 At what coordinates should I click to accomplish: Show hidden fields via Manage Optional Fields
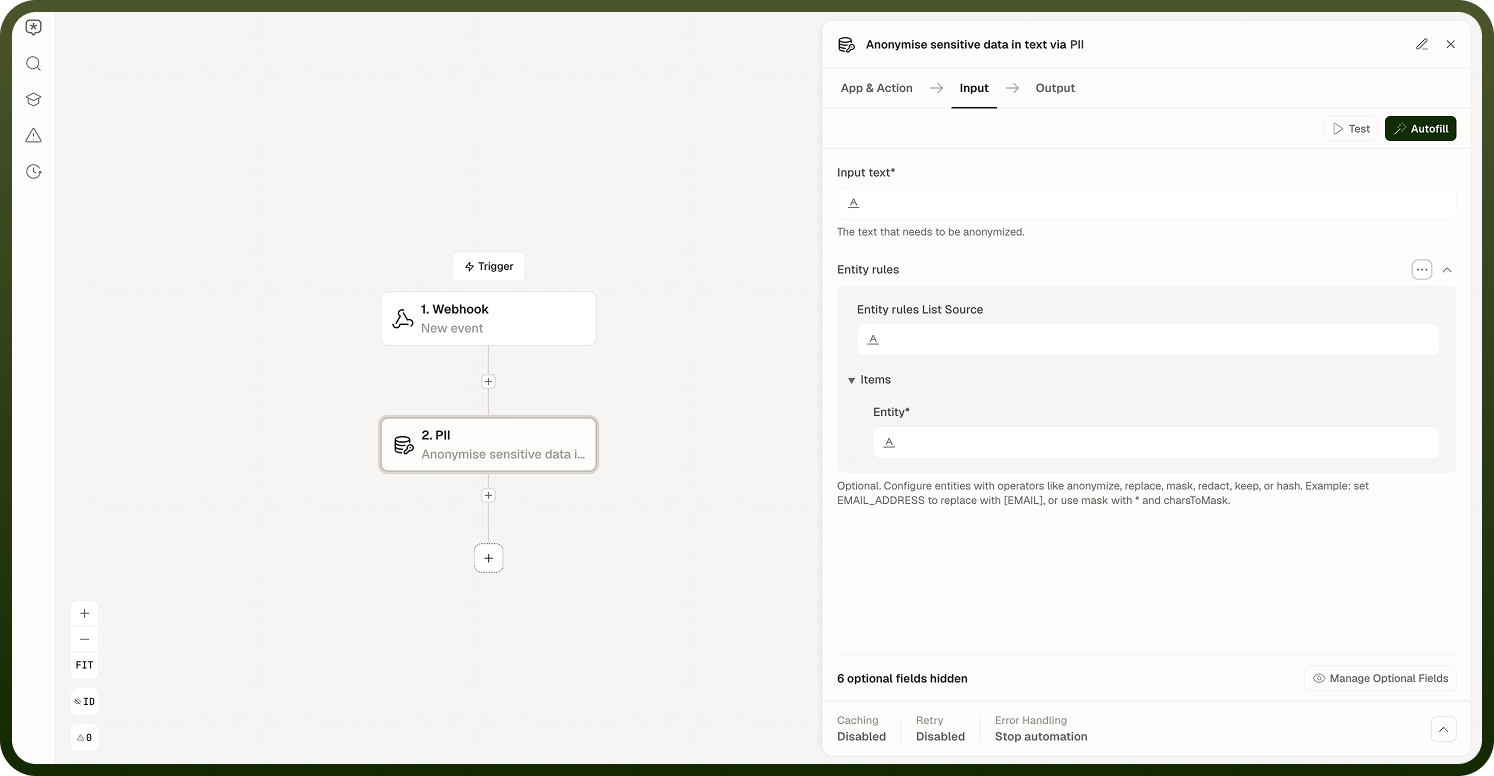click(x=1380, y=678)
